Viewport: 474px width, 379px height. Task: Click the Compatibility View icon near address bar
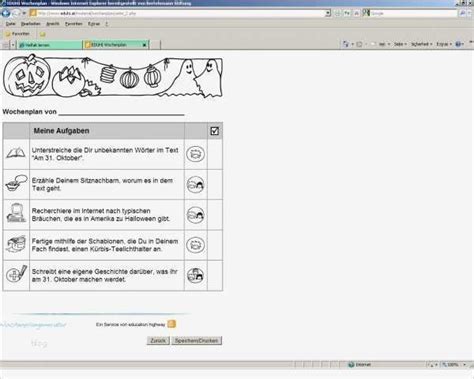tap(337, 13)
